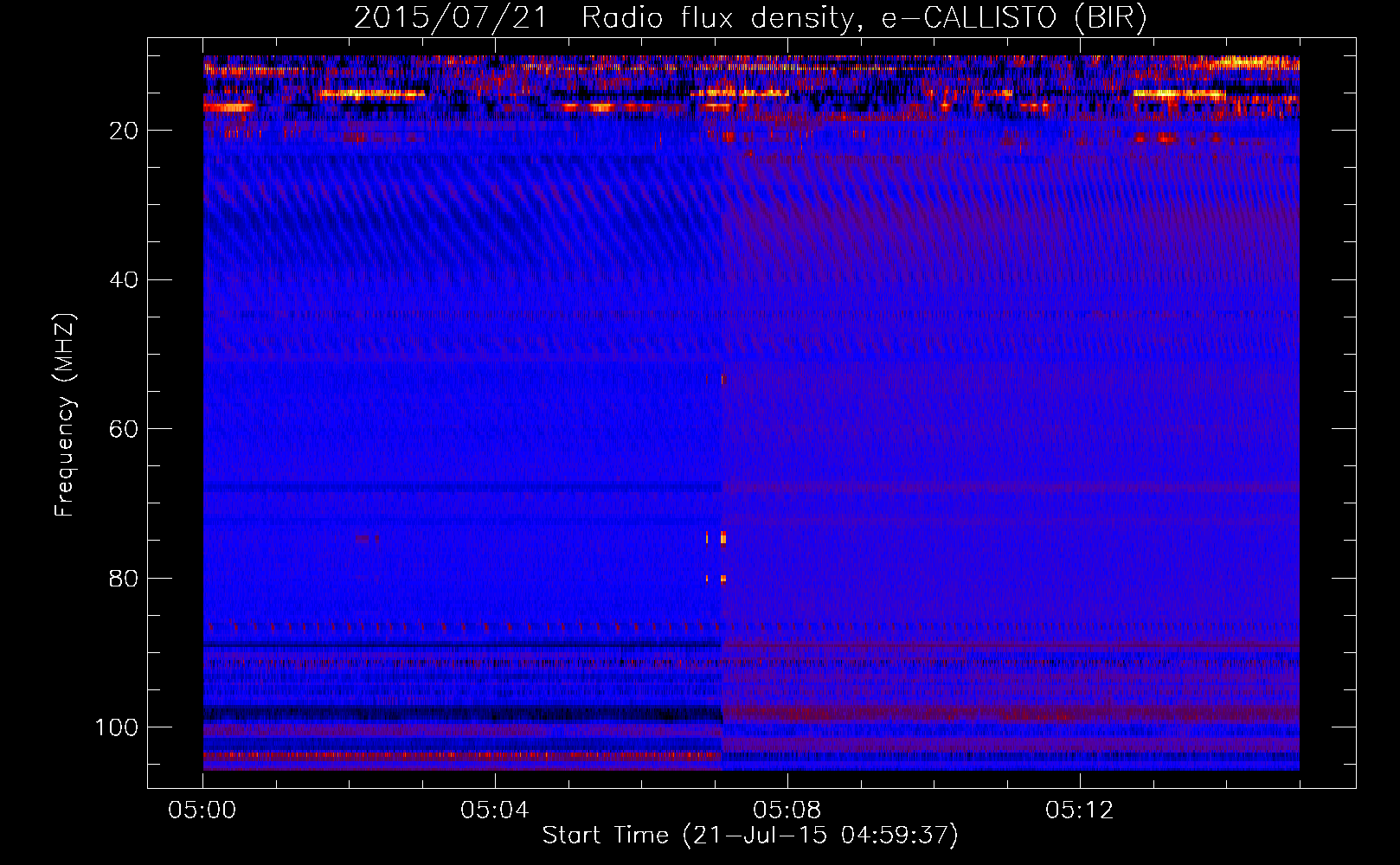
Task: Click the "Frequency (MHZ)" y-axis label
Action: (65, 414)
